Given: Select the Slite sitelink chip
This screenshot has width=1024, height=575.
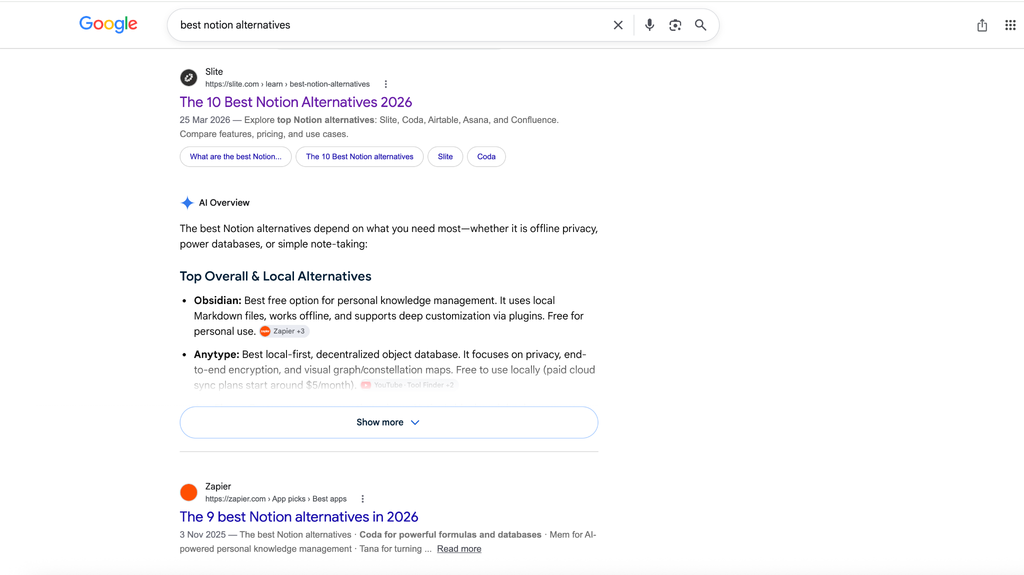Looking at the screenshot, I should (x=445, y=157).
